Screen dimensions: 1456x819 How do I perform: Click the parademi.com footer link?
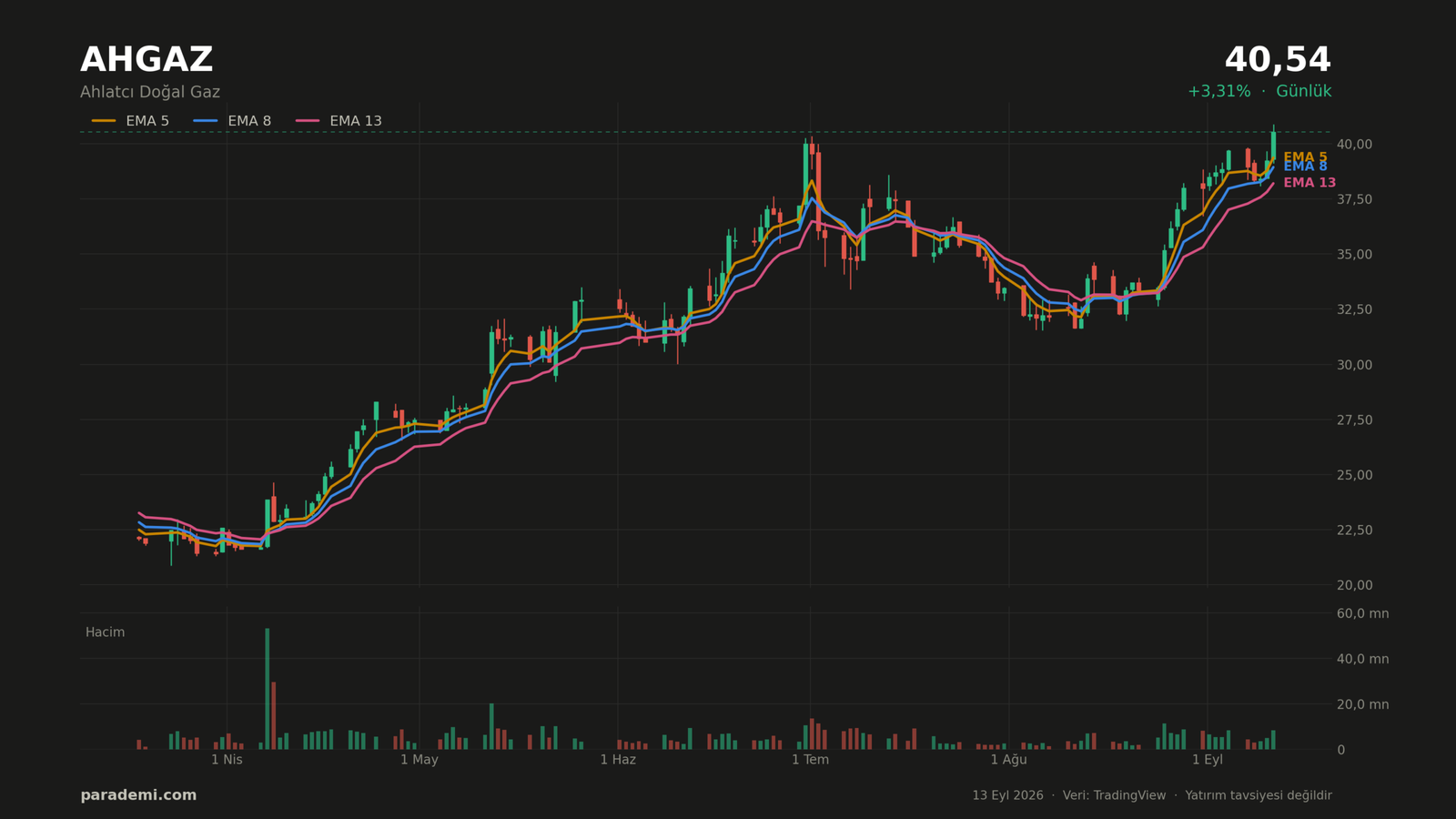click(138, 795)
